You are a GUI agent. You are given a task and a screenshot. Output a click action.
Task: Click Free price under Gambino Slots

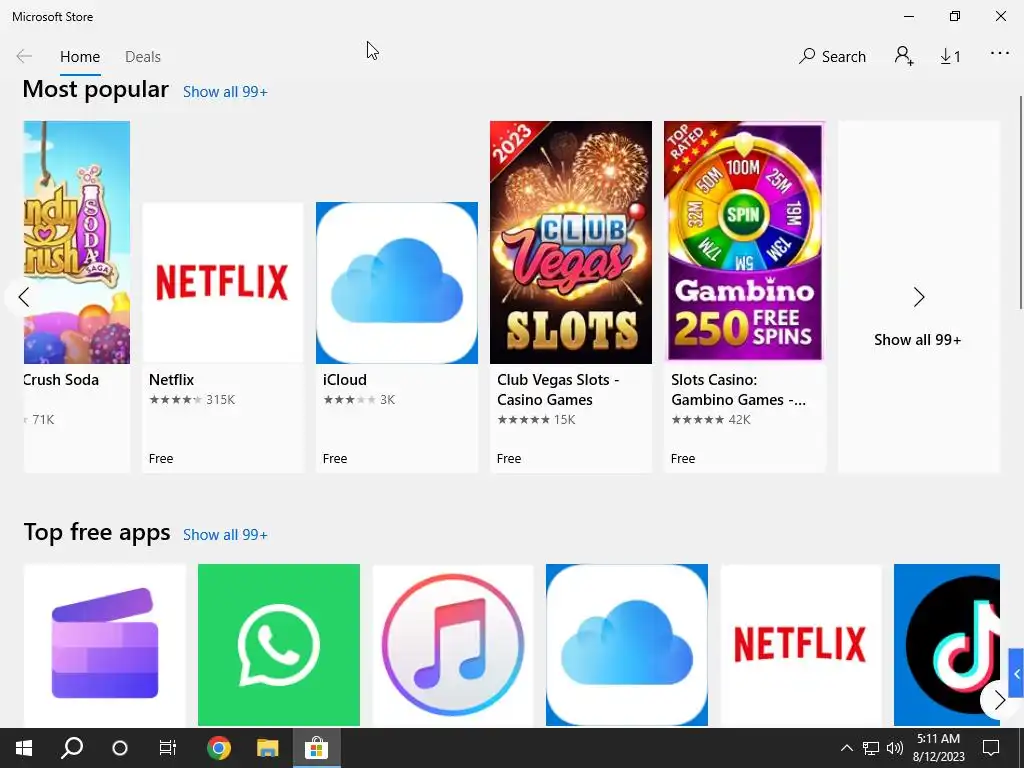(682, 458)
